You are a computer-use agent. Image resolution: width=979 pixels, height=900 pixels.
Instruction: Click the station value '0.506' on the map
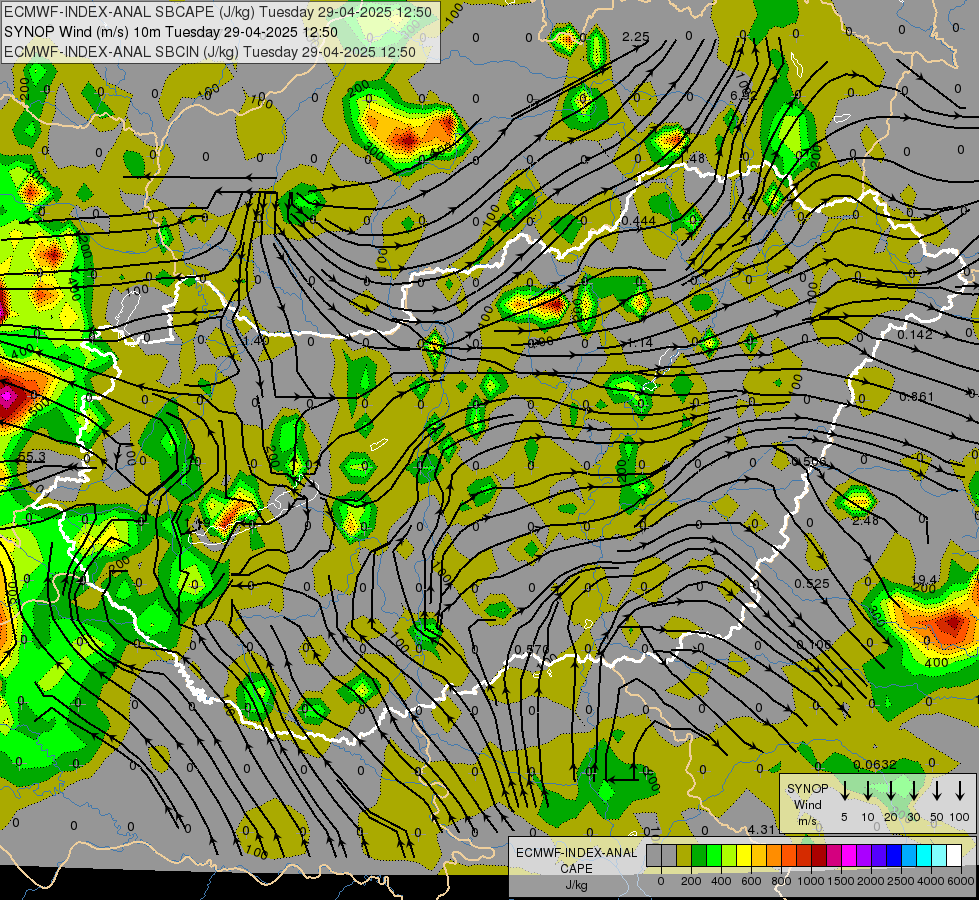809,461
